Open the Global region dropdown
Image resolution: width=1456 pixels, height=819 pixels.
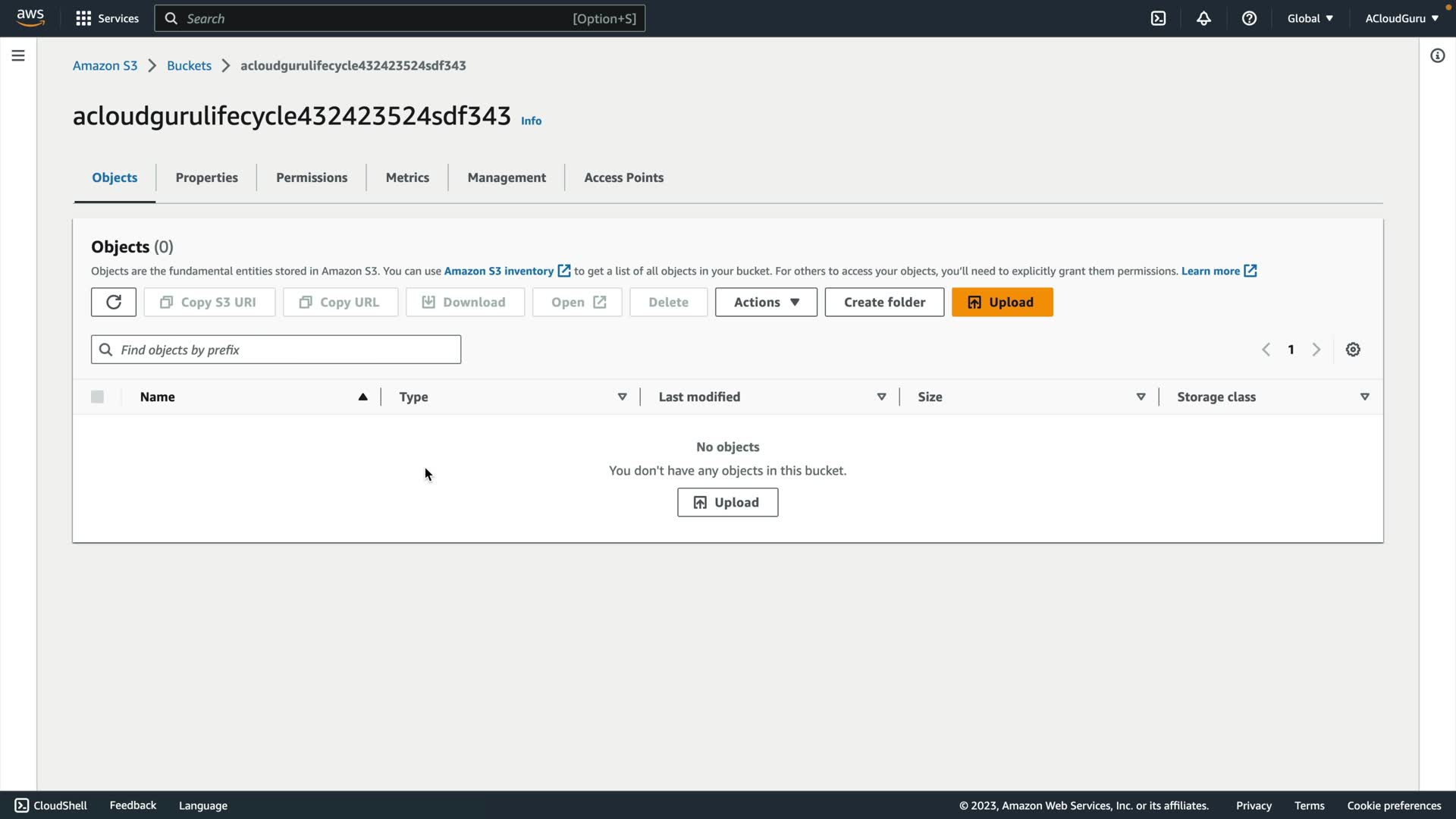tap(1310, 18)
